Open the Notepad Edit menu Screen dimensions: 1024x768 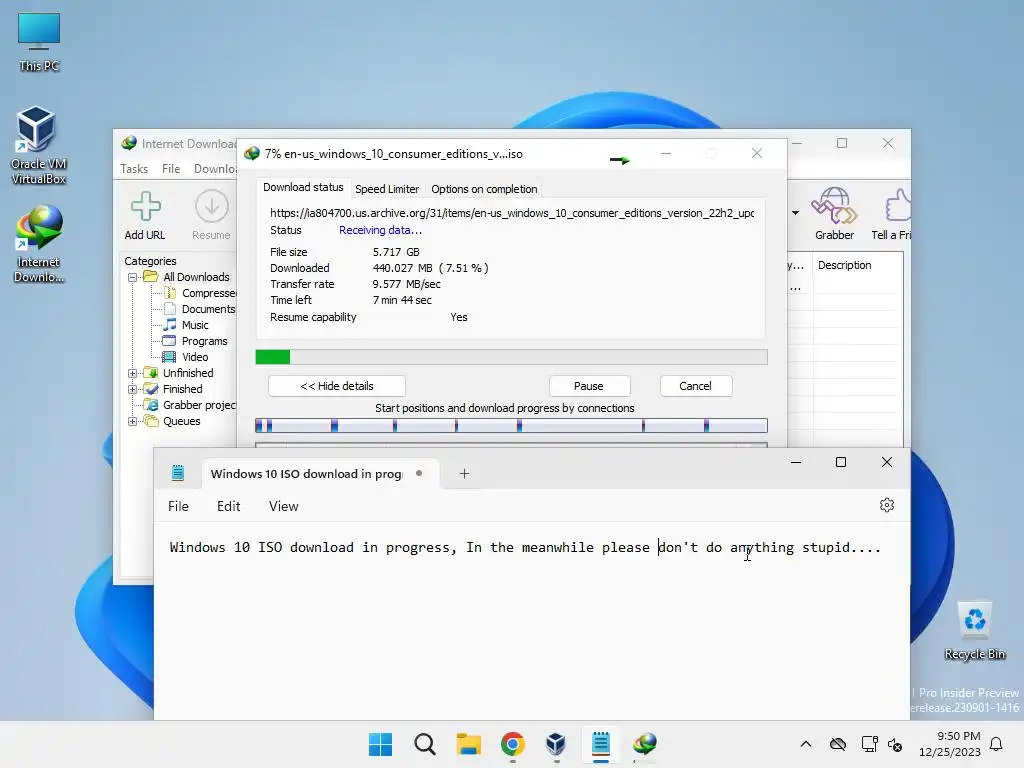229,506
